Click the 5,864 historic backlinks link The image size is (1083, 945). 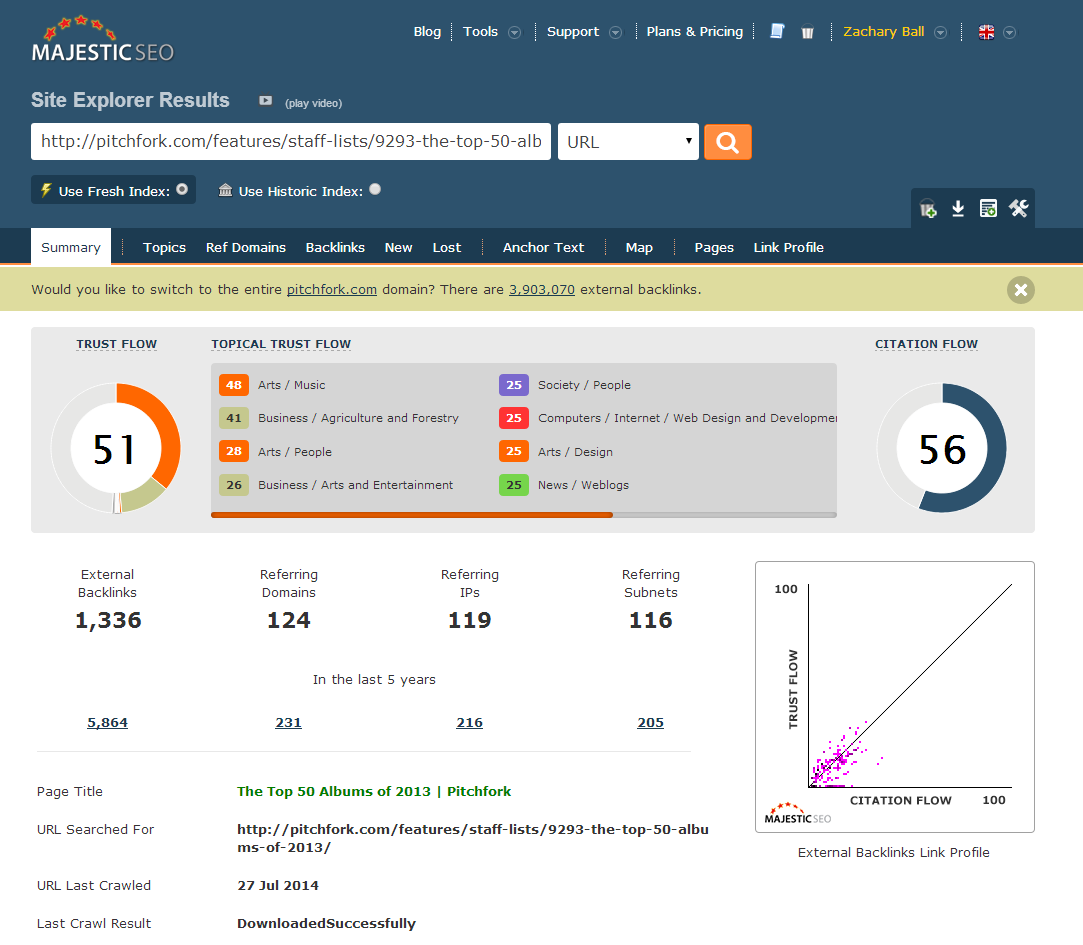107,723
